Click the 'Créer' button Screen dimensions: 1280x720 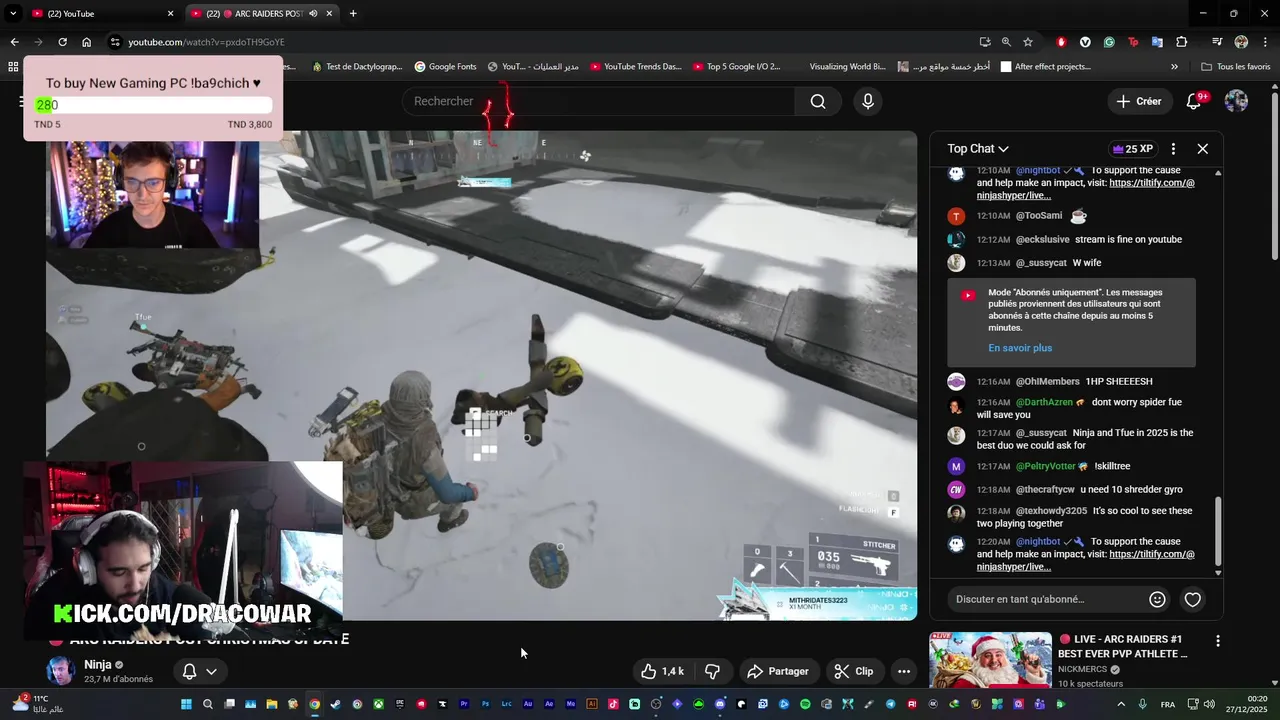(1139, 101)
